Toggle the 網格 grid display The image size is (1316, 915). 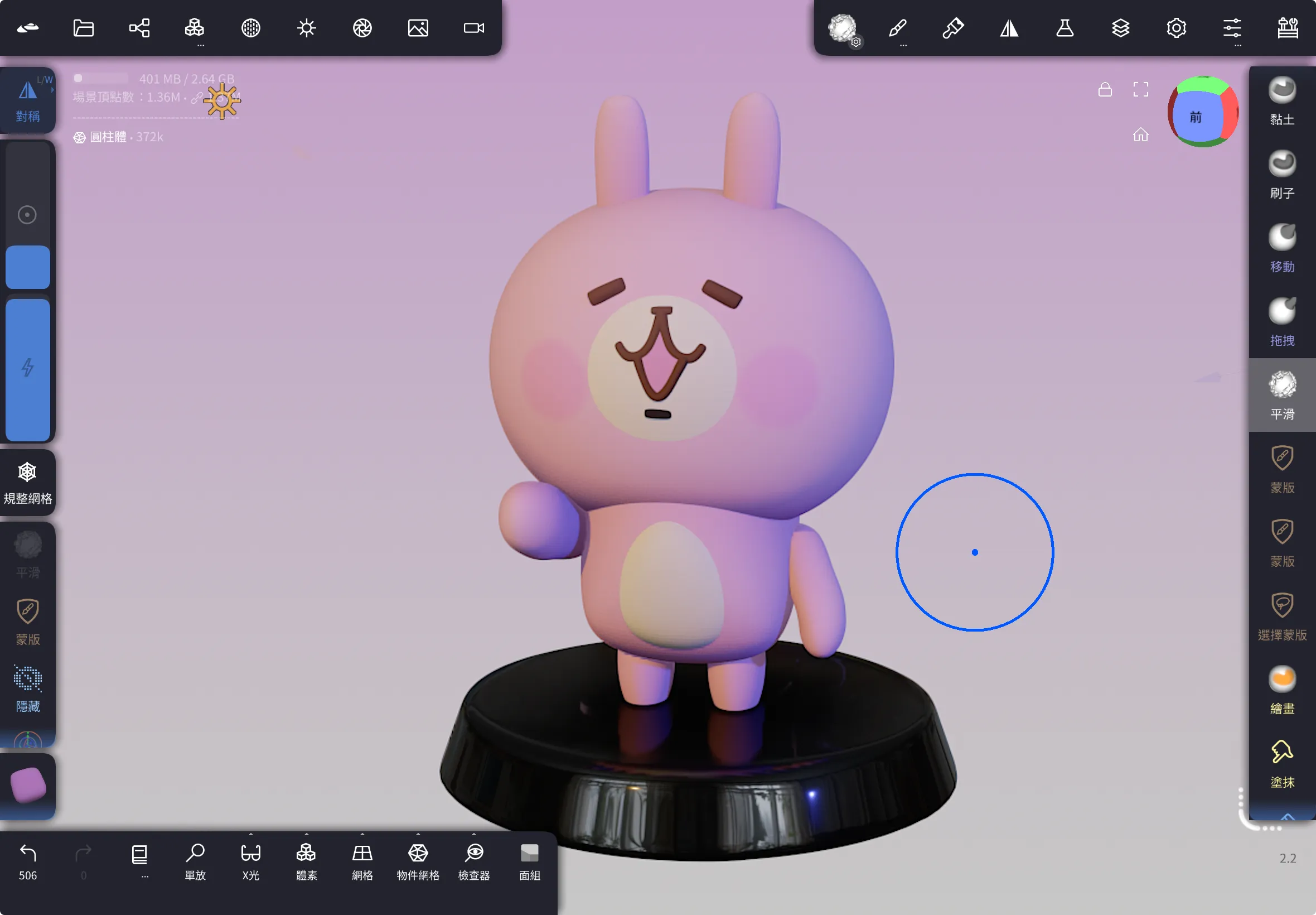(x=361, y=860)
